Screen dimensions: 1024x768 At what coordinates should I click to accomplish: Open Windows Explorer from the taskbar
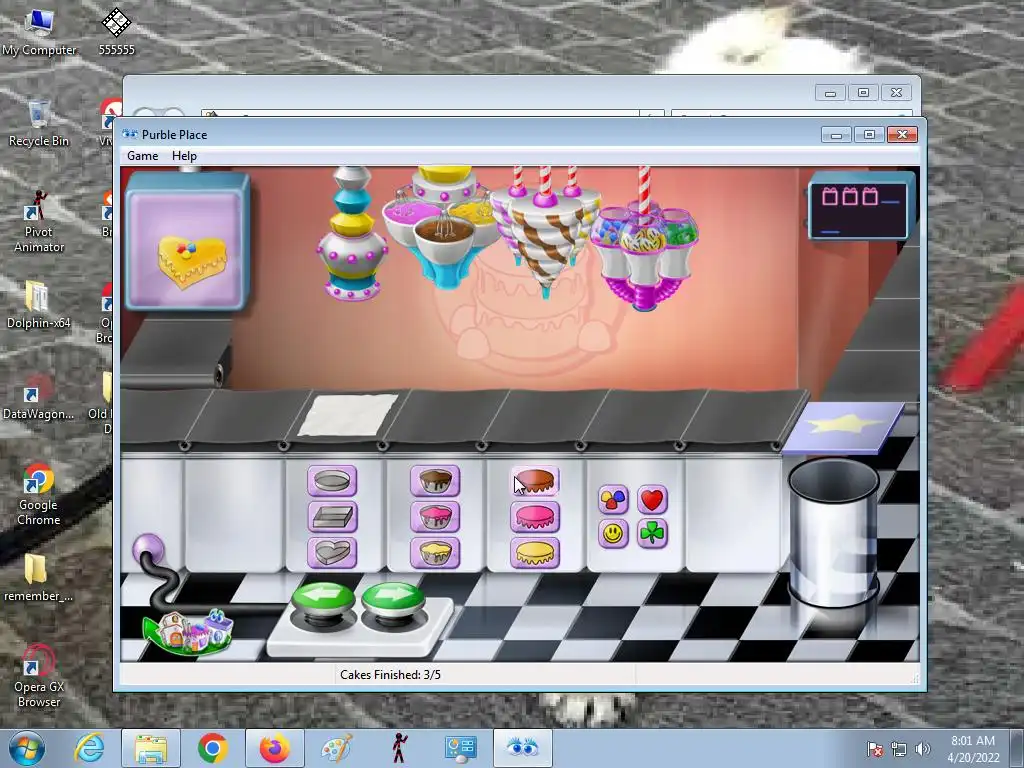coord(151,748)
